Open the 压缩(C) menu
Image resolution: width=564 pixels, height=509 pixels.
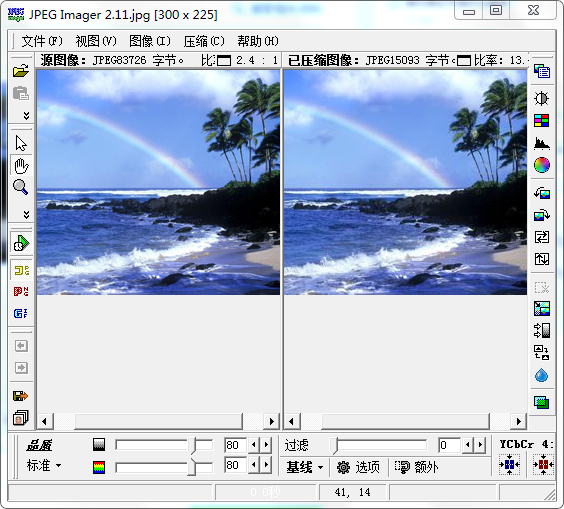click(204, 41)
